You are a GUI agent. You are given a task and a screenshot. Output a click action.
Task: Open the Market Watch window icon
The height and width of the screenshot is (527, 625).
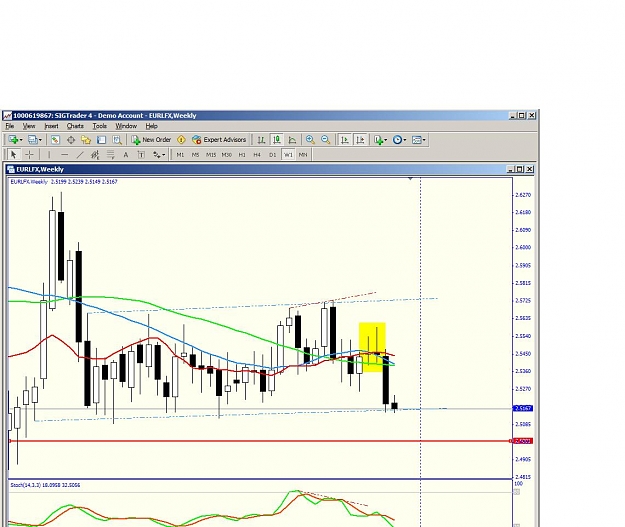point(55,140)
